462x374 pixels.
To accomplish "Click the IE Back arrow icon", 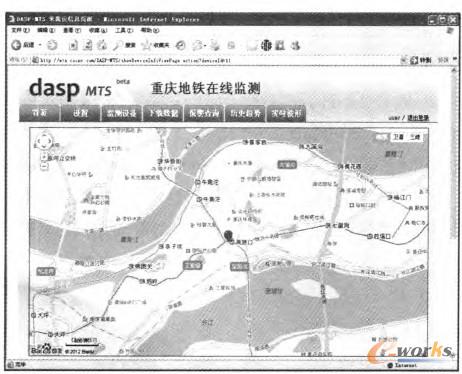I will tap(16, 45).
